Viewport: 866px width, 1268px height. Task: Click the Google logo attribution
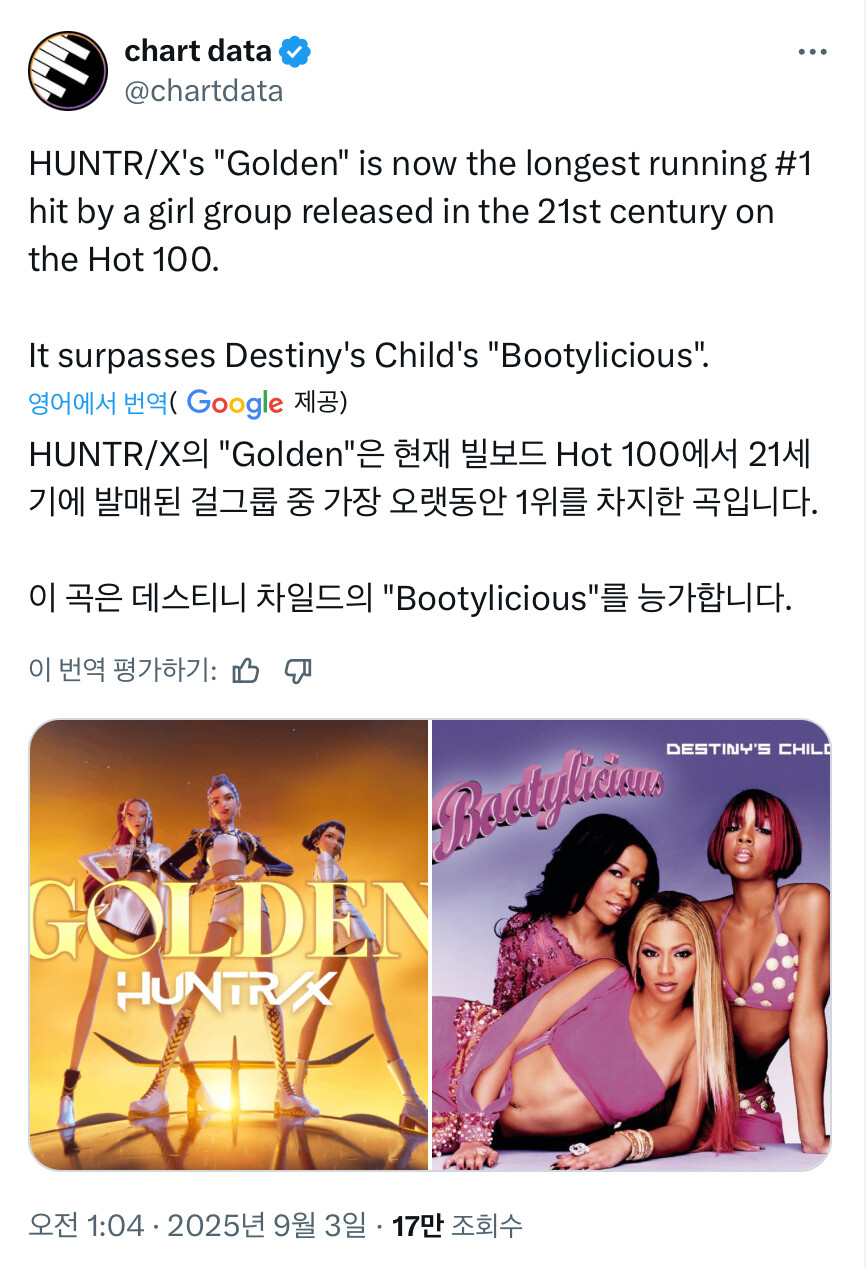click(234, 403)
